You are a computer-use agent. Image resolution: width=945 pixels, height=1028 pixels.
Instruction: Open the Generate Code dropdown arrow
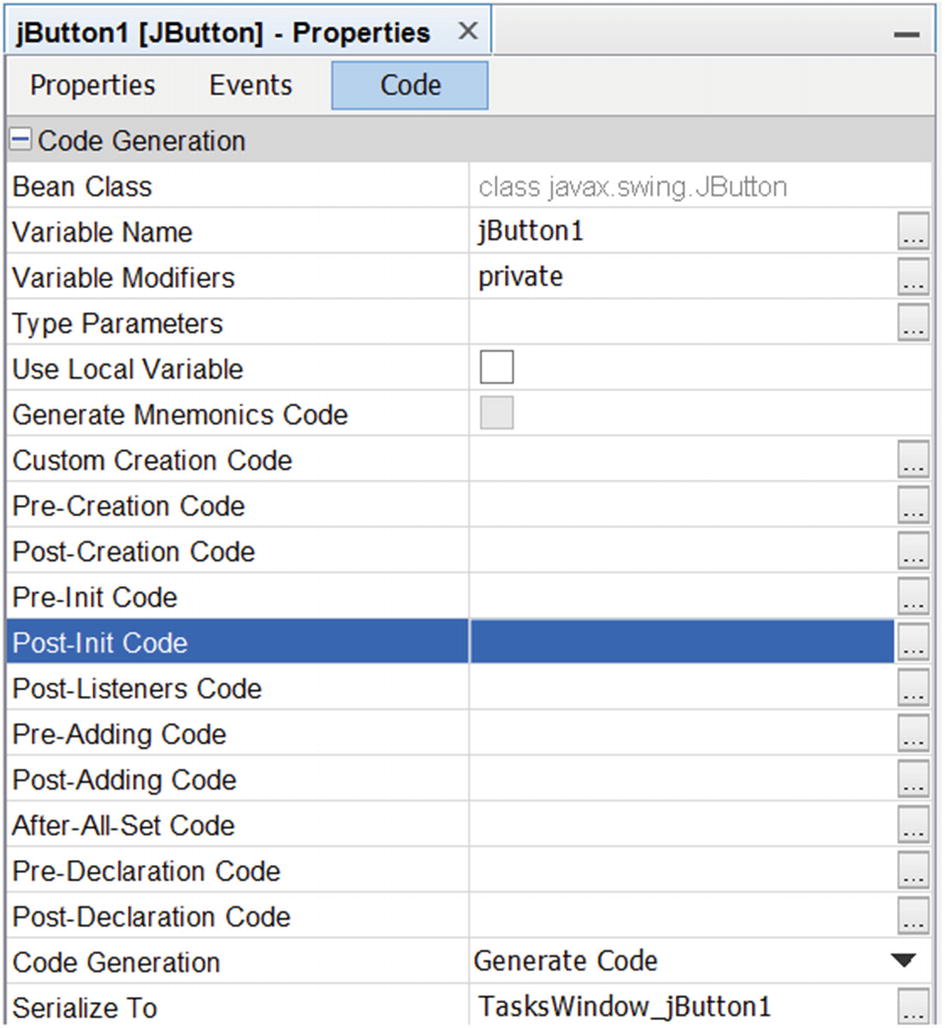[x=904, y=960]
